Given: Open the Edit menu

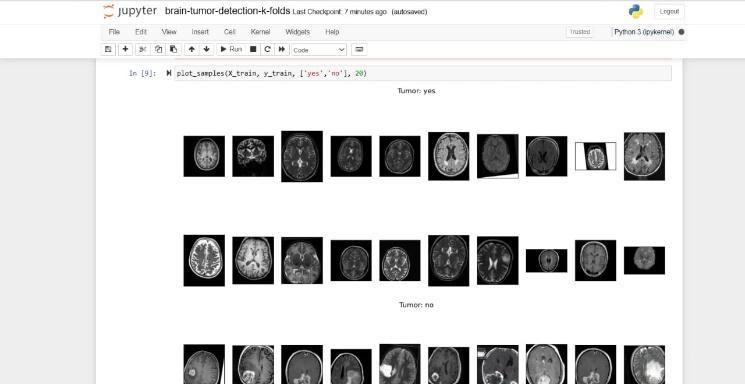Looking at the screenshot, I should coord(141,32).
